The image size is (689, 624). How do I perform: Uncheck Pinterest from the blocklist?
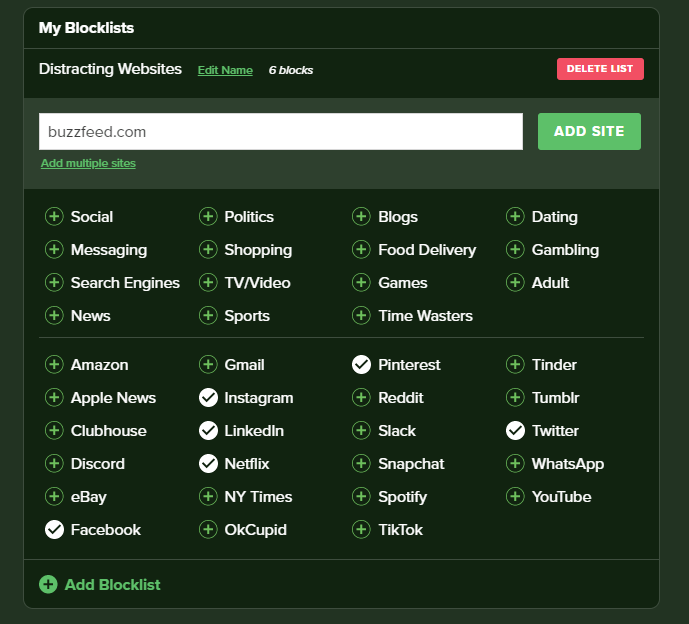(361, 365)
